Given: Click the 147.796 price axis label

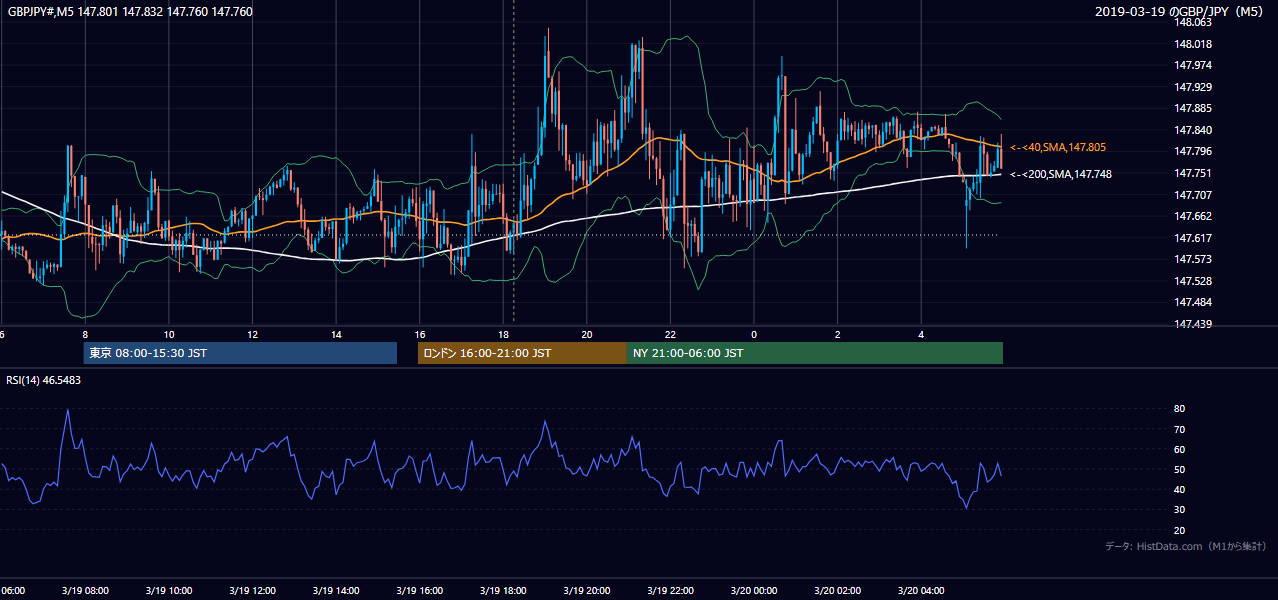Looking at the screenshot, I should point(1192,152).
